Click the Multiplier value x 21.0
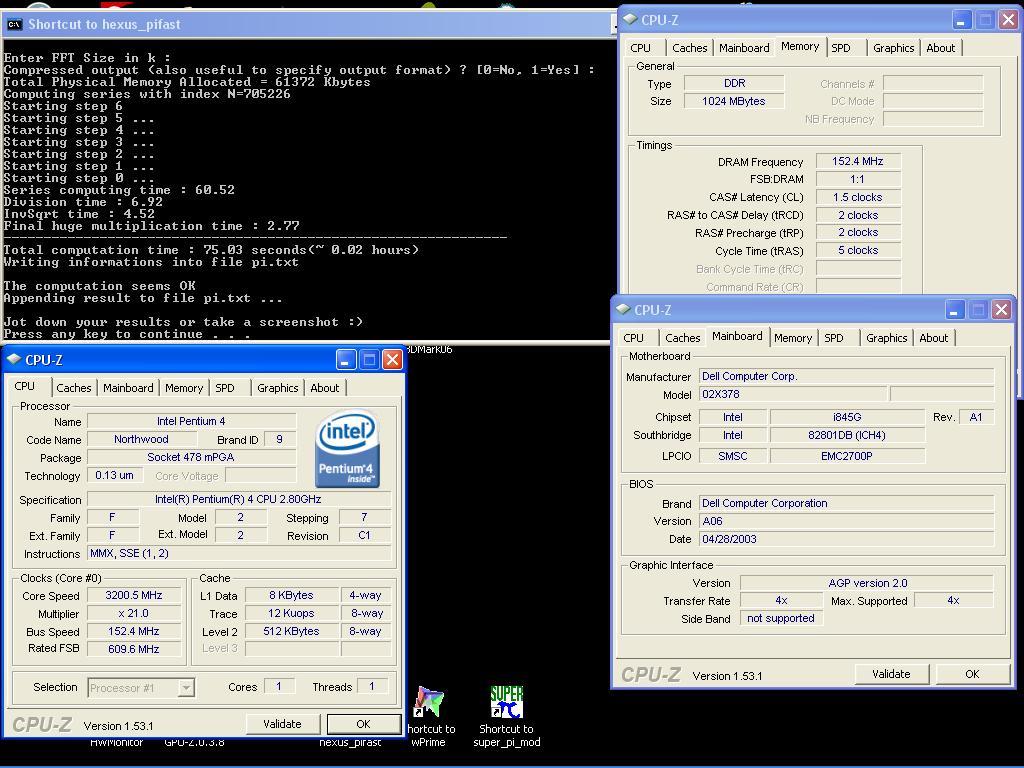Image resolution: width=1024 pixels, height=768 pixels. pos(134,613)
